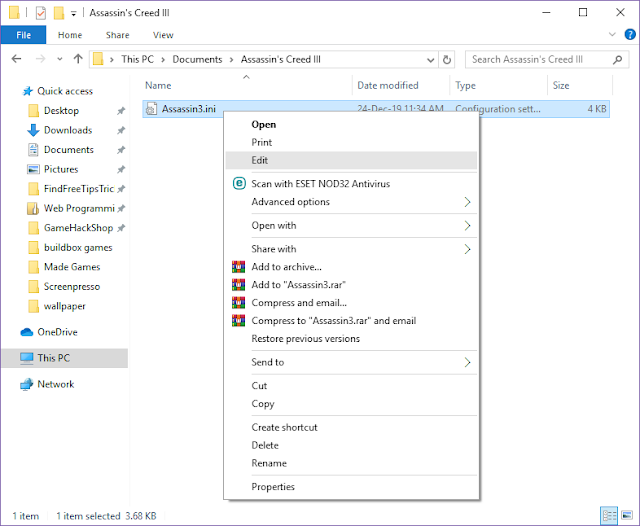Image resolution: width=640 pixels, height=526 pixels.
Task: Click the This PC breadcrumb
Action: pyautogui.click(x=138, y=60)
